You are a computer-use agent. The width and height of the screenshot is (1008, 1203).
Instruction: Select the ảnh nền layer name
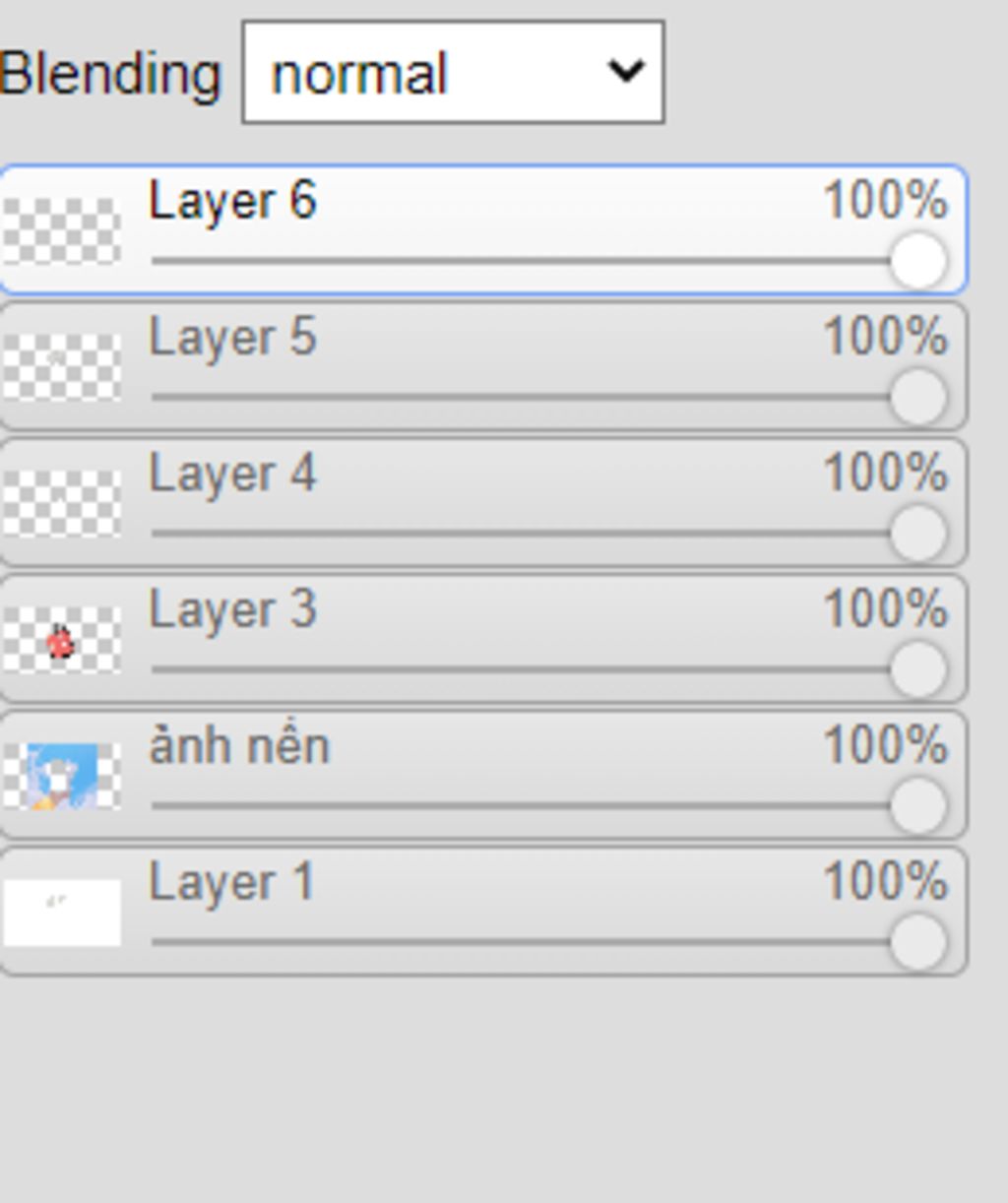coord(239,745)
